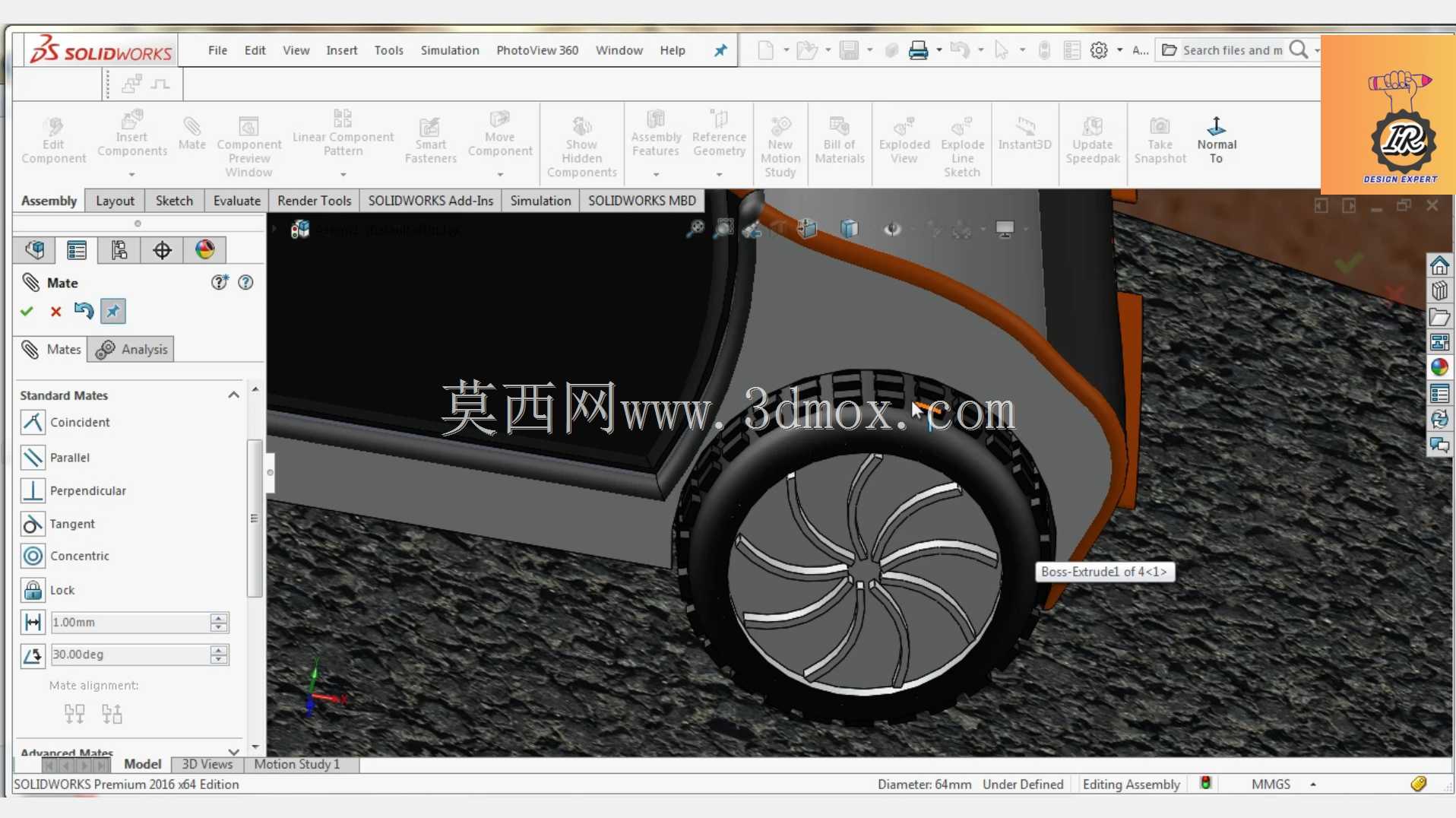Expand the Move Component dropdown arrow
Image resolution: width=1456 pixels, height=818 pixels.
(x=499, y=175)
